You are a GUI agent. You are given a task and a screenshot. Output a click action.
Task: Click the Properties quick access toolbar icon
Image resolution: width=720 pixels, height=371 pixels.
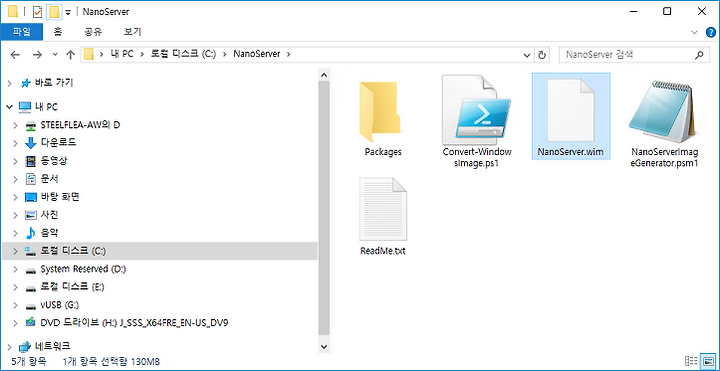37,12
